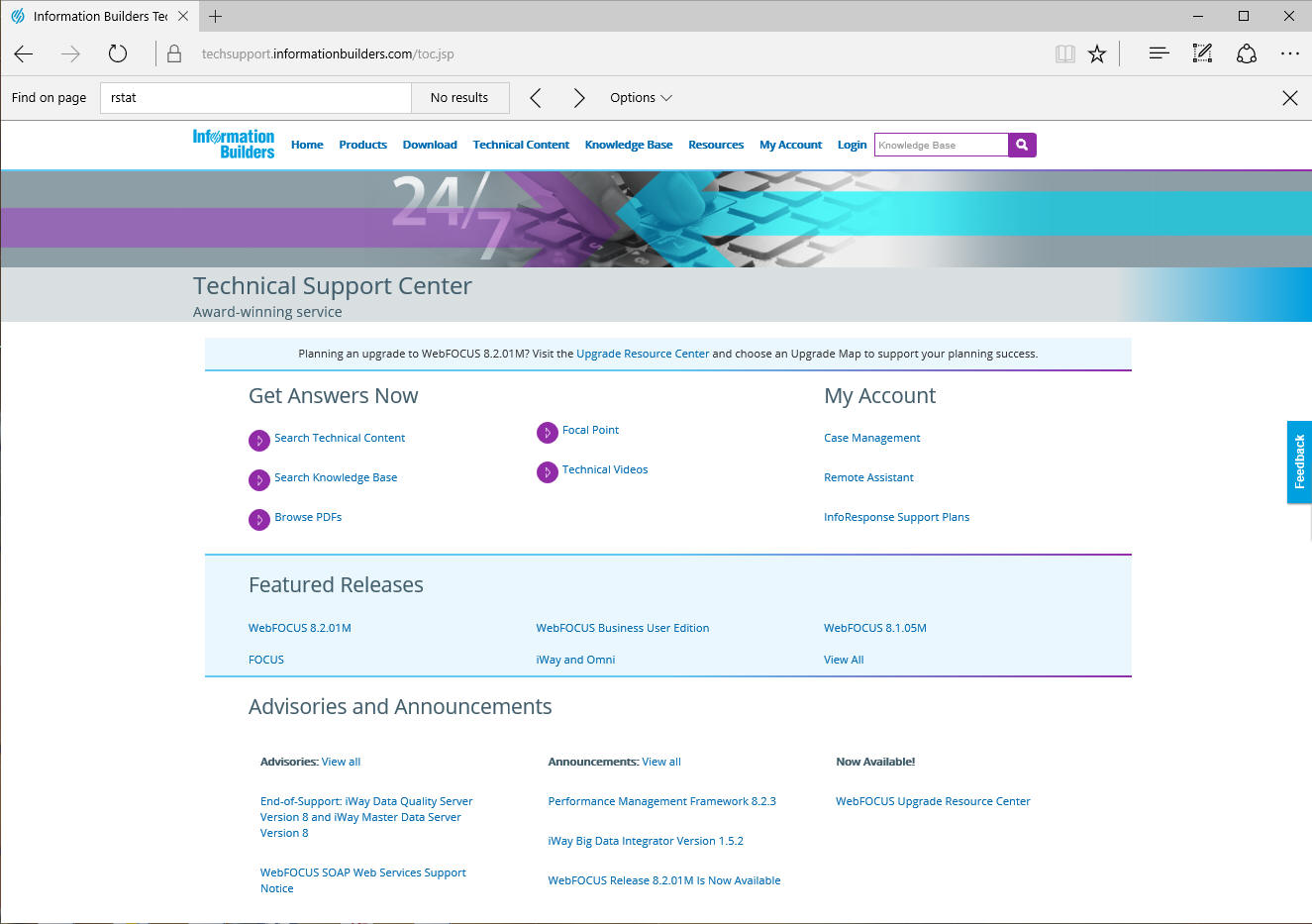The height and width of the screenshot is (924, 1312).
Task: Open the Download menu
Action: [x=430, y=145]
